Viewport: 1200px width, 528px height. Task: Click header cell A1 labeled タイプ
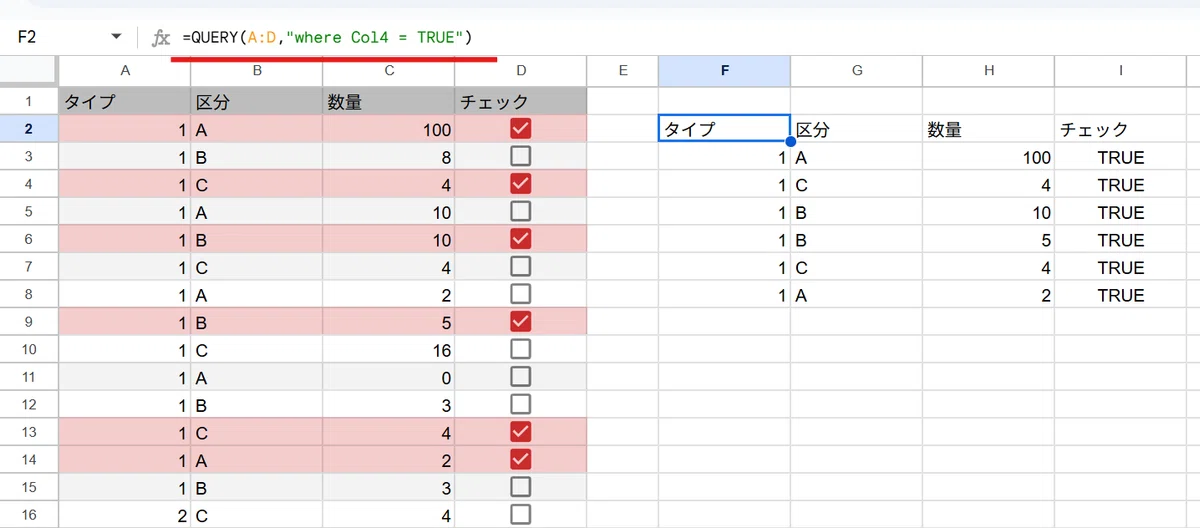[125, 101]
